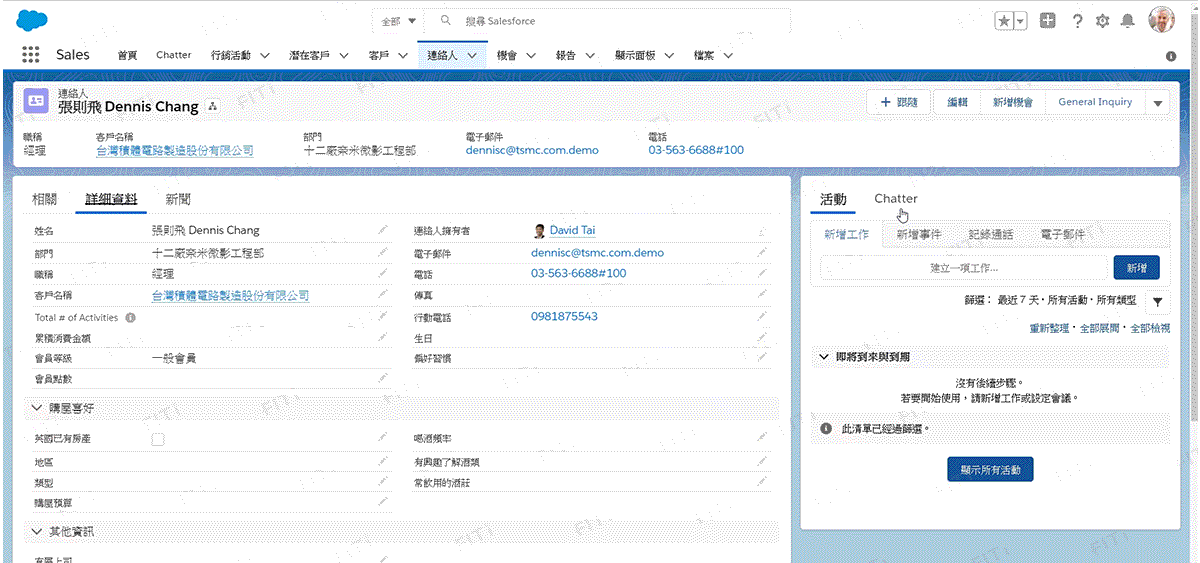Click the edit pencil for 電子郵件 detail field
The image size is (1200, 563).
[x=762, y=253]
